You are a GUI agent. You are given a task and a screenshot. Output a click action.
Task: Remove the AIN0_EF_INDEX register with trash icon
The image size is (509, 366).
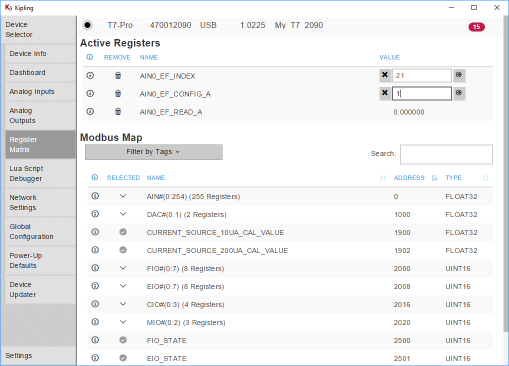pos(118,76)
